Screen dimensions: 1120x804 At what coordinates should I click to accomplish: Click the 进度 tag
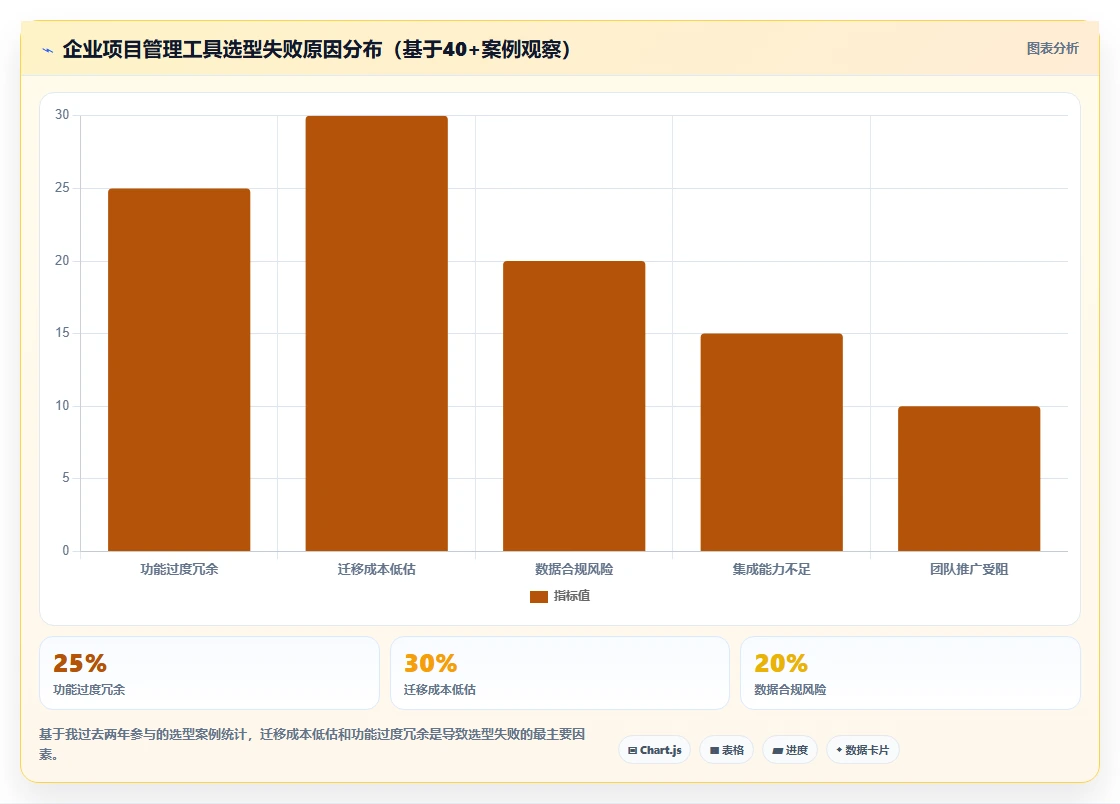[x=790, y=750]
